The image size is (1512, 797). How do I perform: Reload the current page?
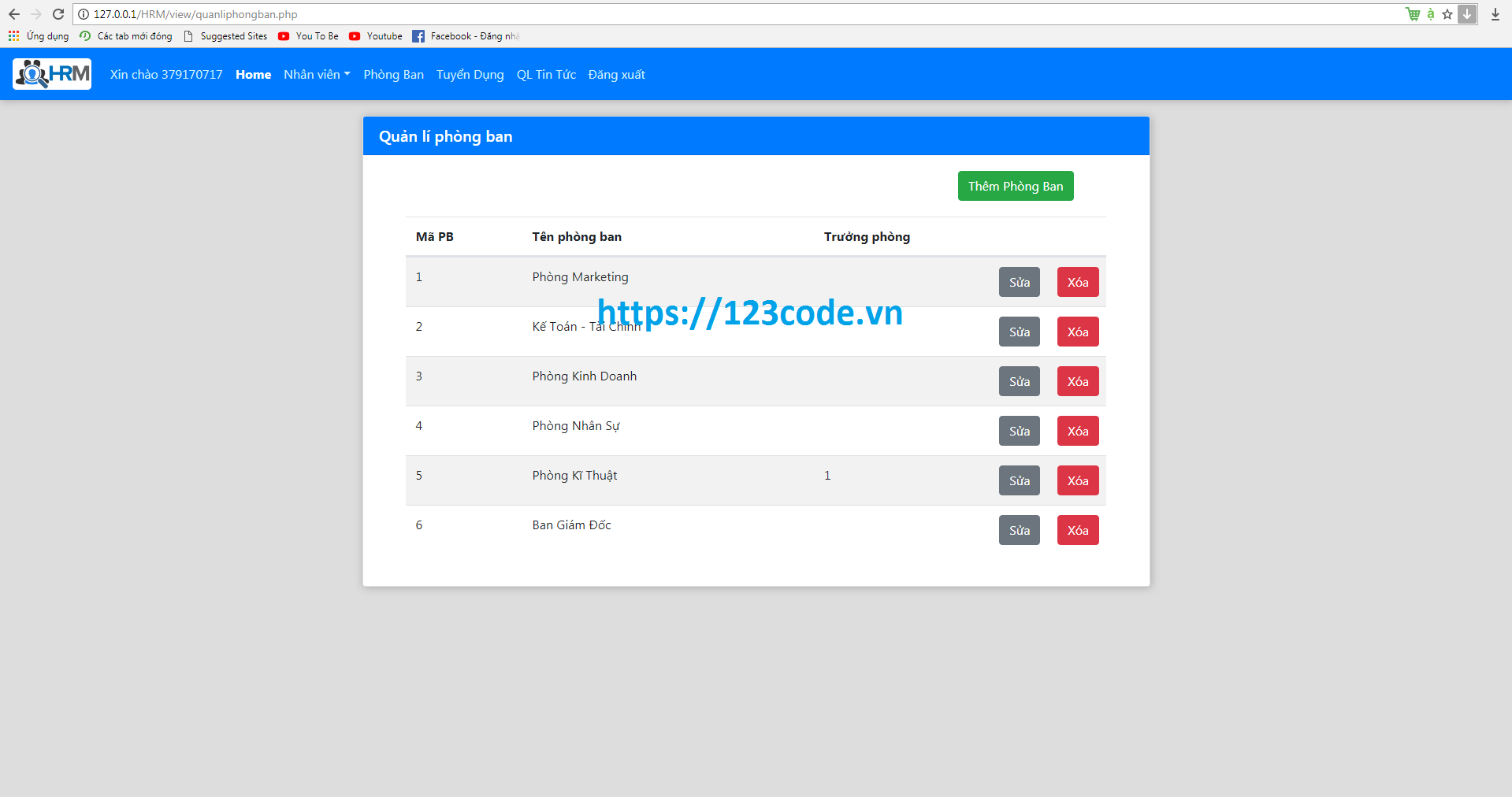(x=58, y=14)
